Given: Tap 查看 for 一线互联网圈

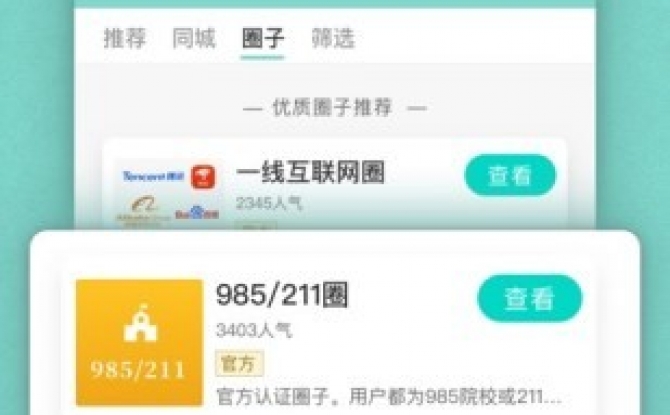Looking at the screenshot, I should coord(510,175).
